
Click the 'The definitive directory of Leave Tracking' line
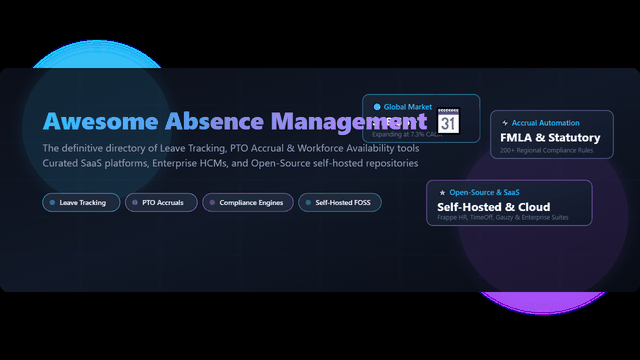click(231, 148)
